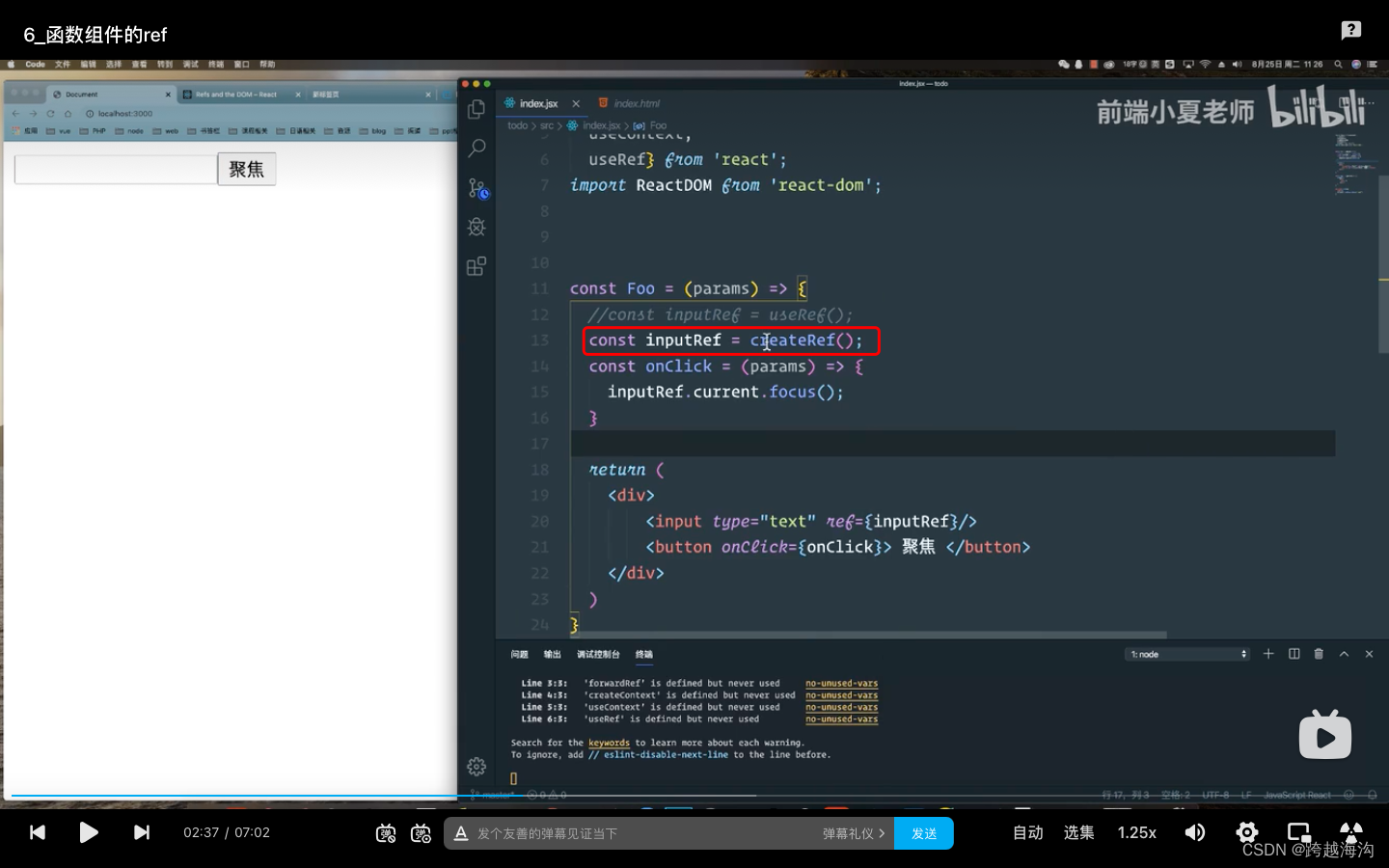Open video player settings gear
Image resolution: width=1389 pixels, height=868 pixels.
[x=1247, y=832]
